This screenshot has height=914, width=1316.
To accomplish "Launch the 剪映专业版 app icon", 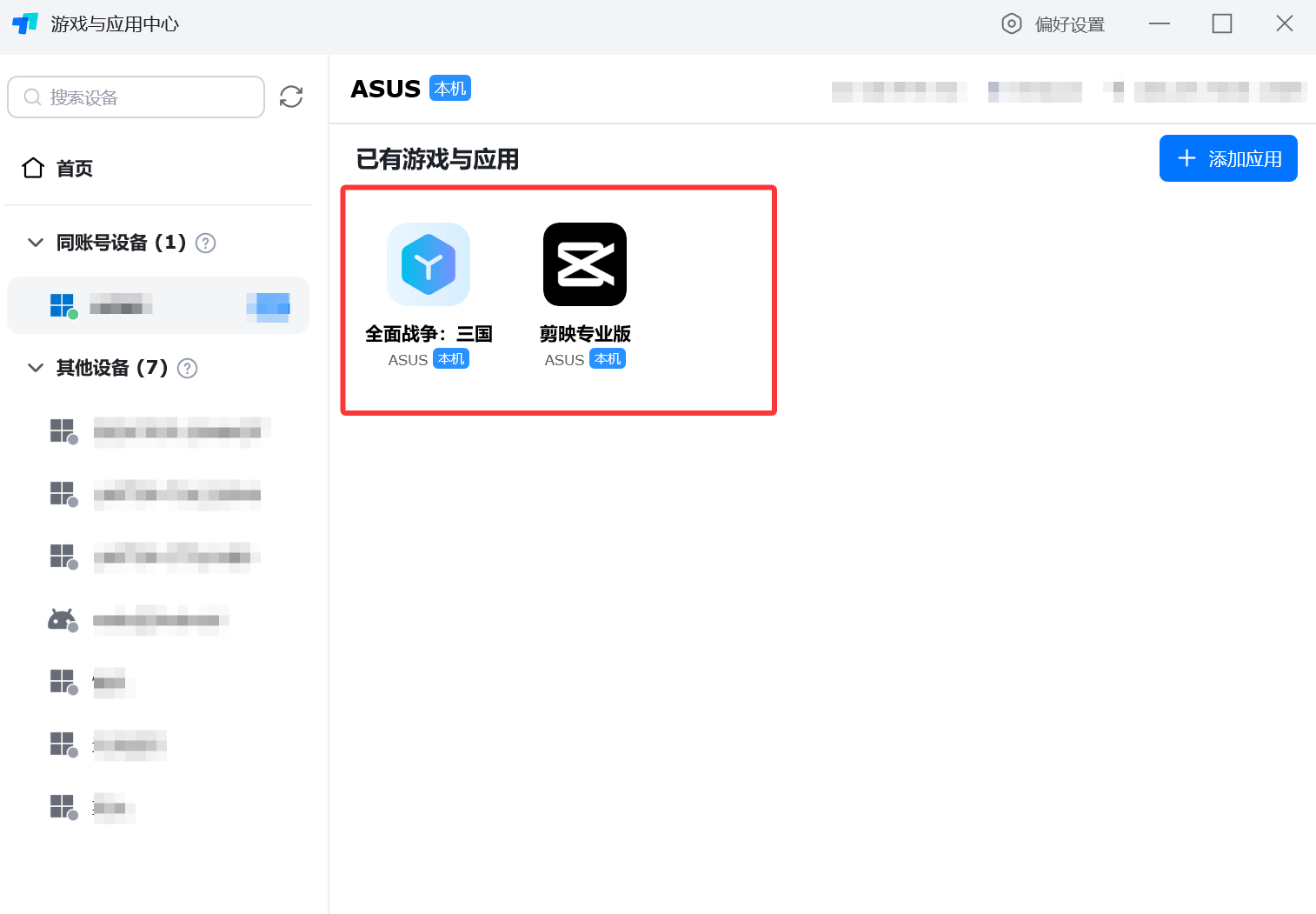I will click(584, 264).
